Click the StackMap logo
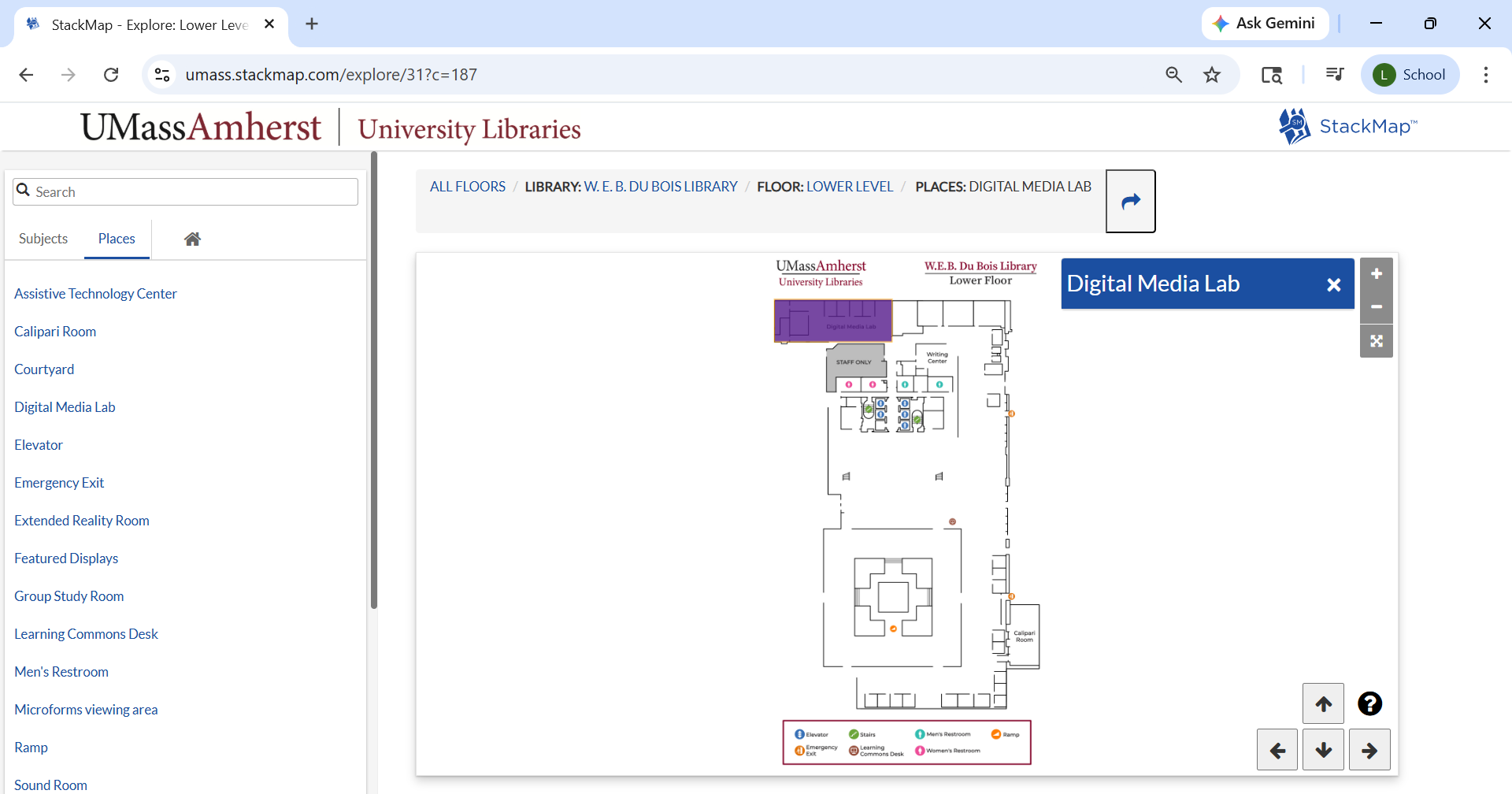 tap(1348, 126)
